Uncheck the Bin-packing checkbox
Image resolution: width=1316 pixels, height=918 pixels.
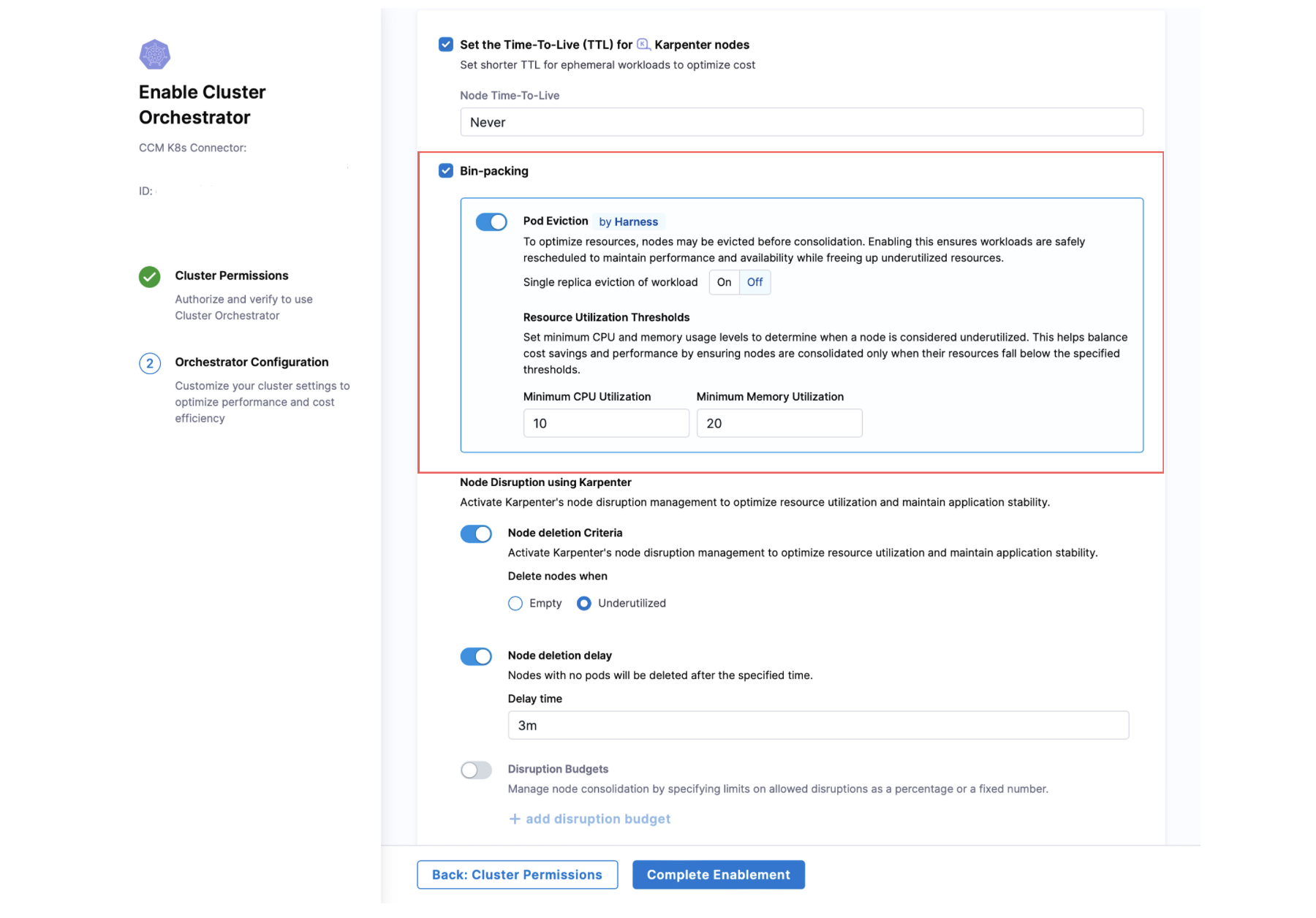tap(446, 171)
